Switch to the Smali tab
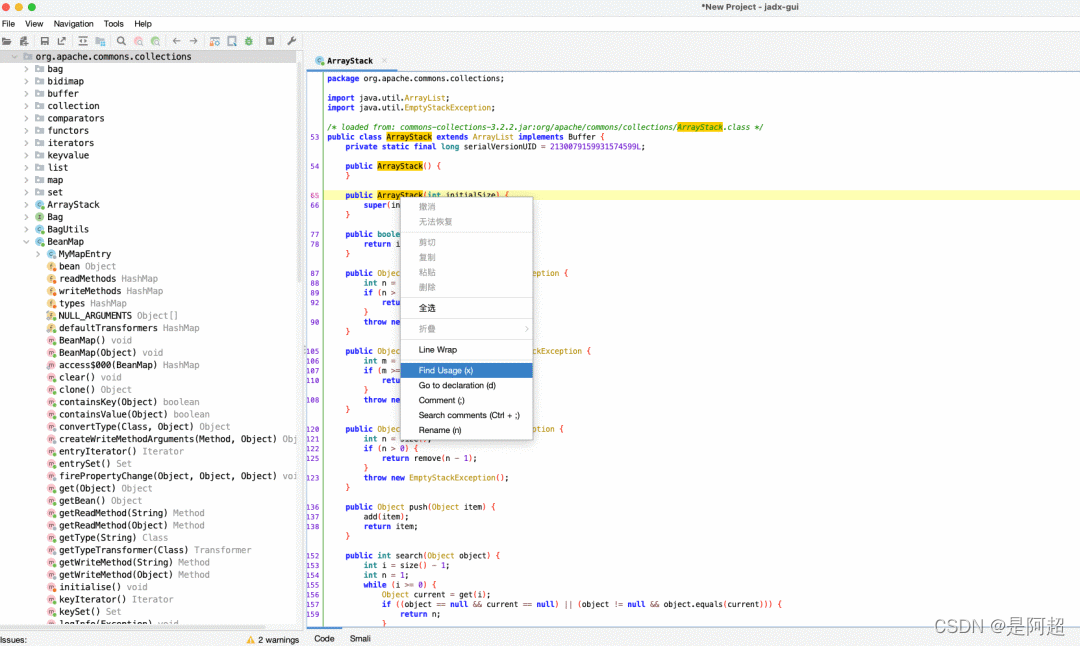The height and width of the screenshot is (646, 1080). point(360,639)
